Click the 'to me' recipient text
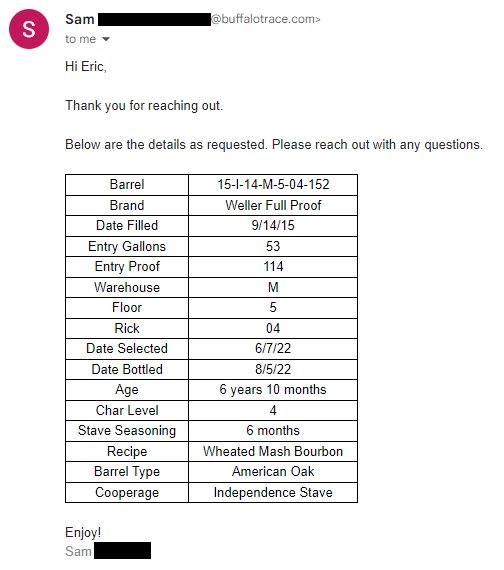 pyautogui.click(x=80, y=39)
